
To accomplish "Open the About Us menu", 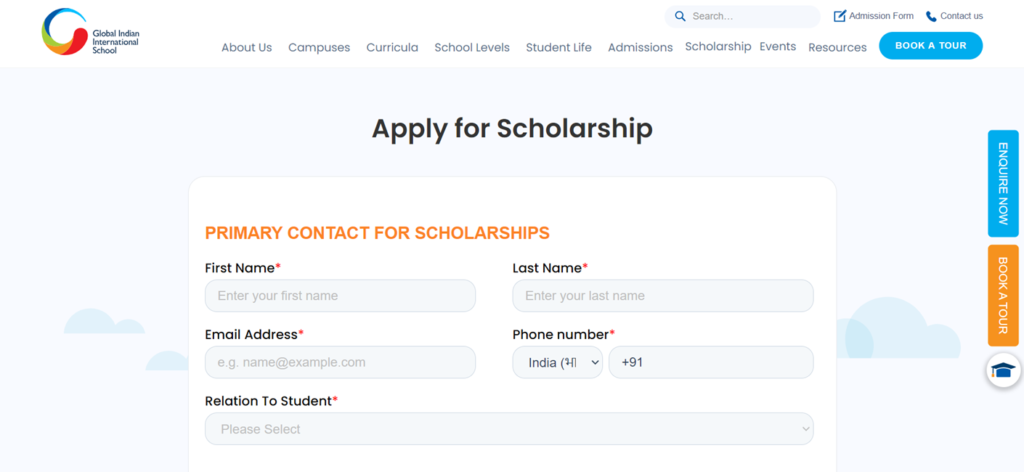I will [247, 48].
